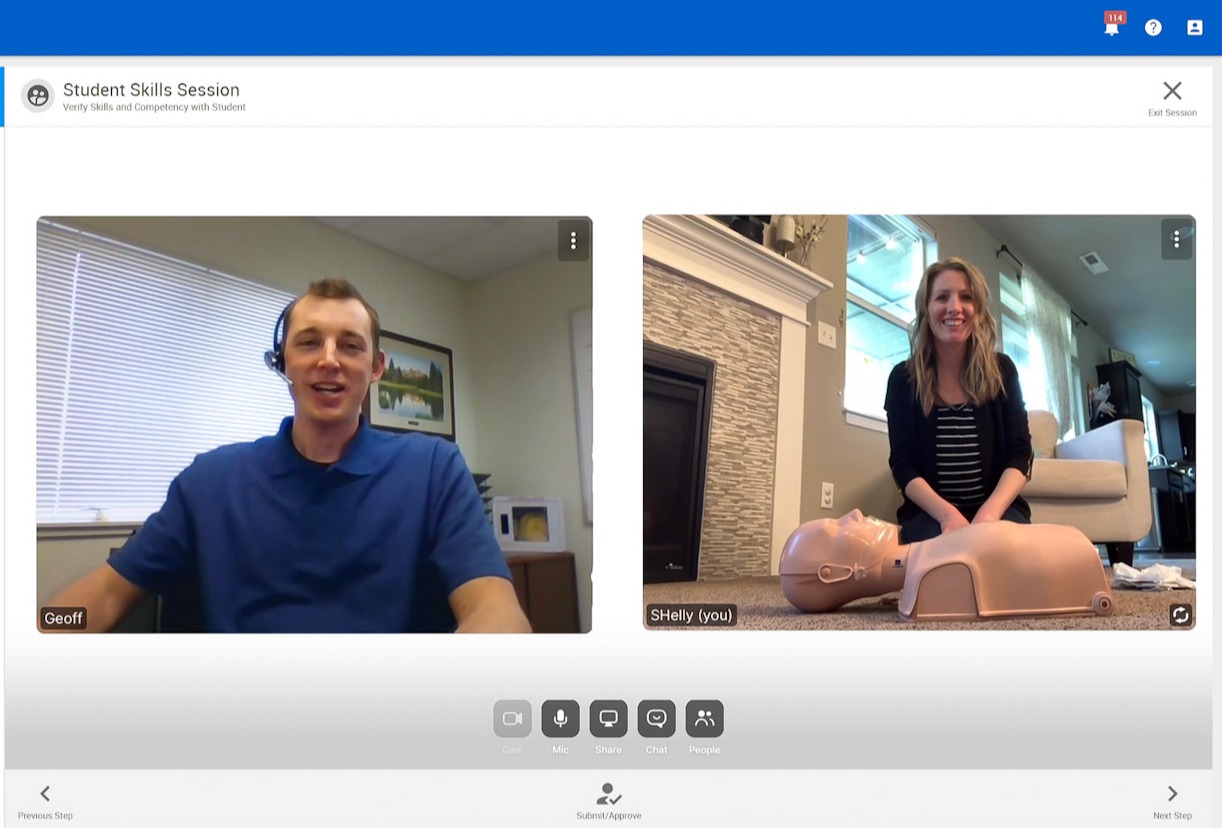The image size is (1222, 828).
Task: Open the user account profile icon
Action: [1194, 28]
